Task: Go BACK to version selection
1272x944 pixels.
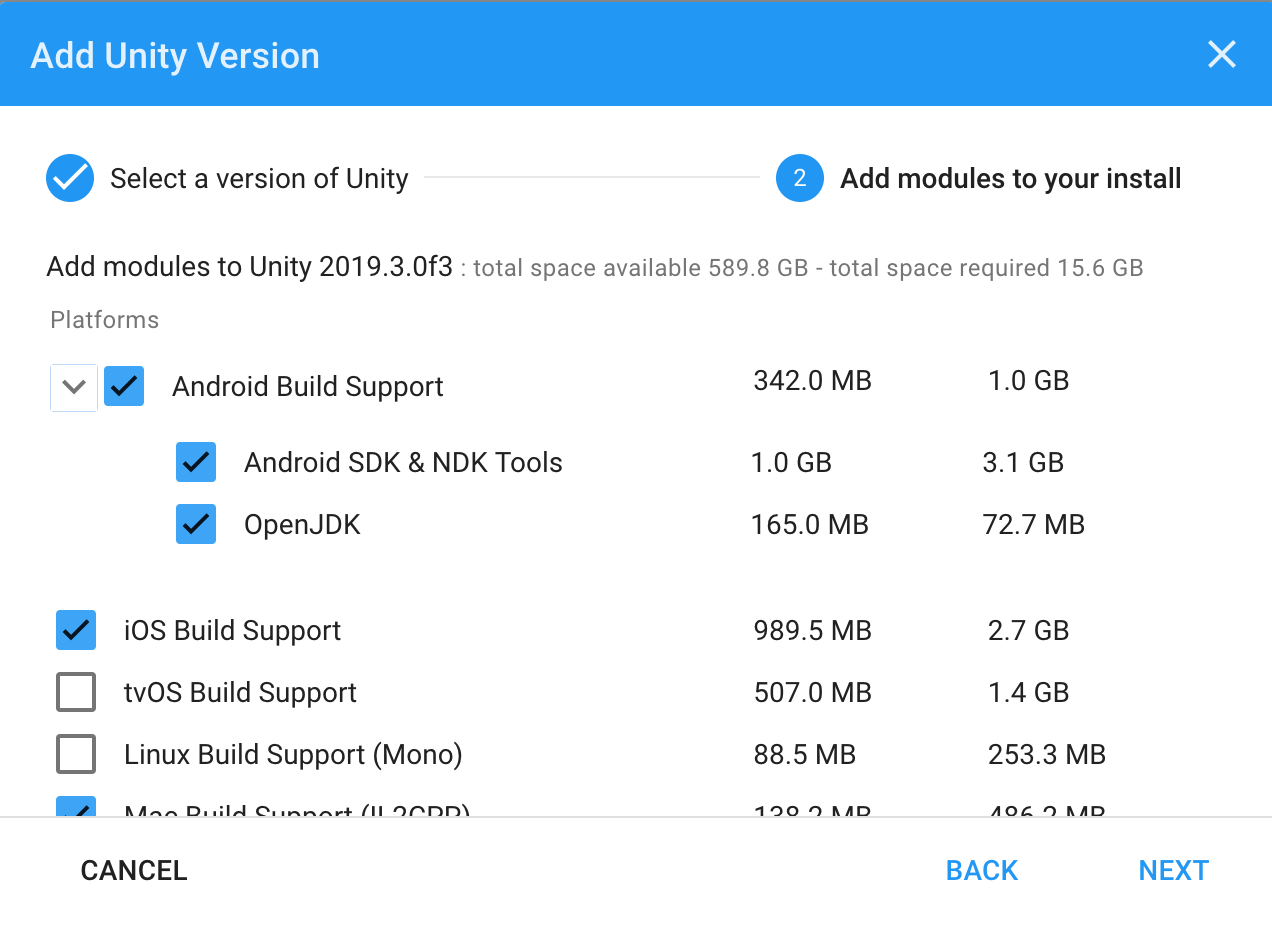Action: (x=981, y=870)
